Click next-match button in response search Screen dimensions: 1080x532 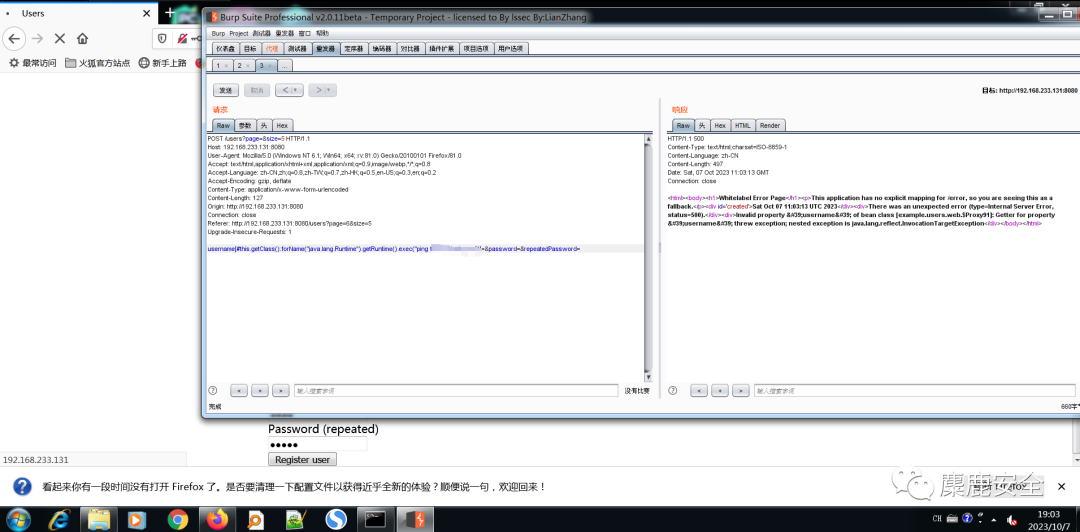740,391
